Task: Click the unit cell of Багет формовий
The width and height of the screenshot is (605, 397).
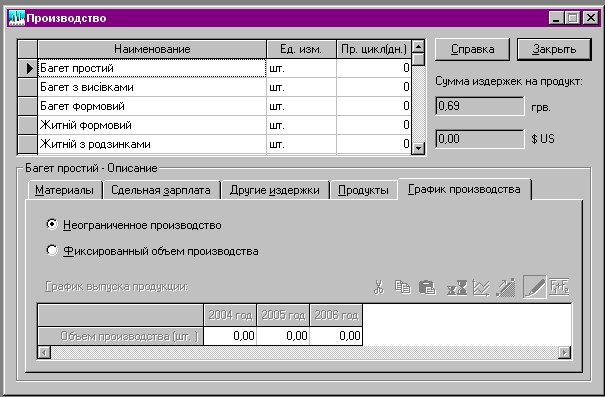Action: click(301, 106)
